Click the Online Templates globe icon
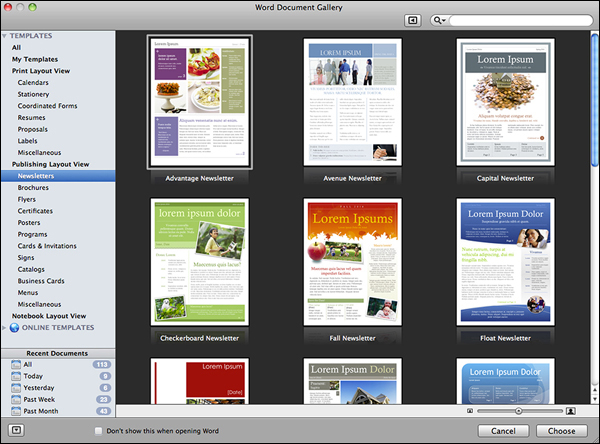Screen dimensions: 600x444 15,328
